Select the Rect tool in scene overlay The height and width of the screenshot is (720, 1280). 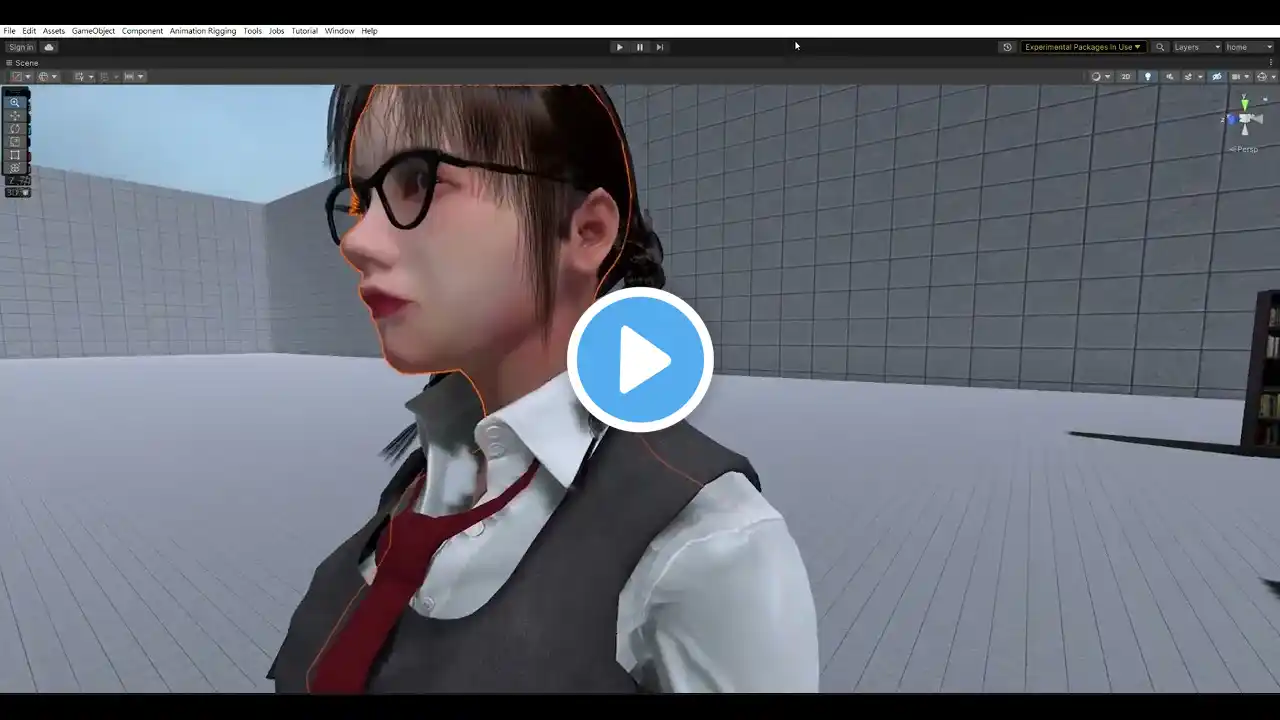(x=15, y=154)
